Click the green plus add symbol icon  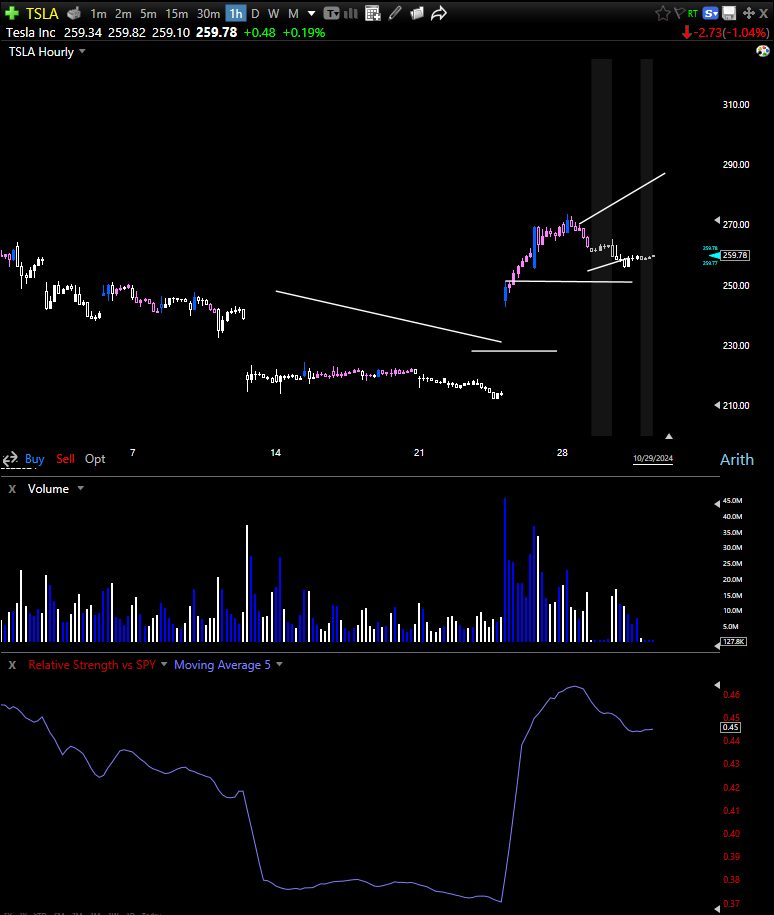(x=12, y=13)
